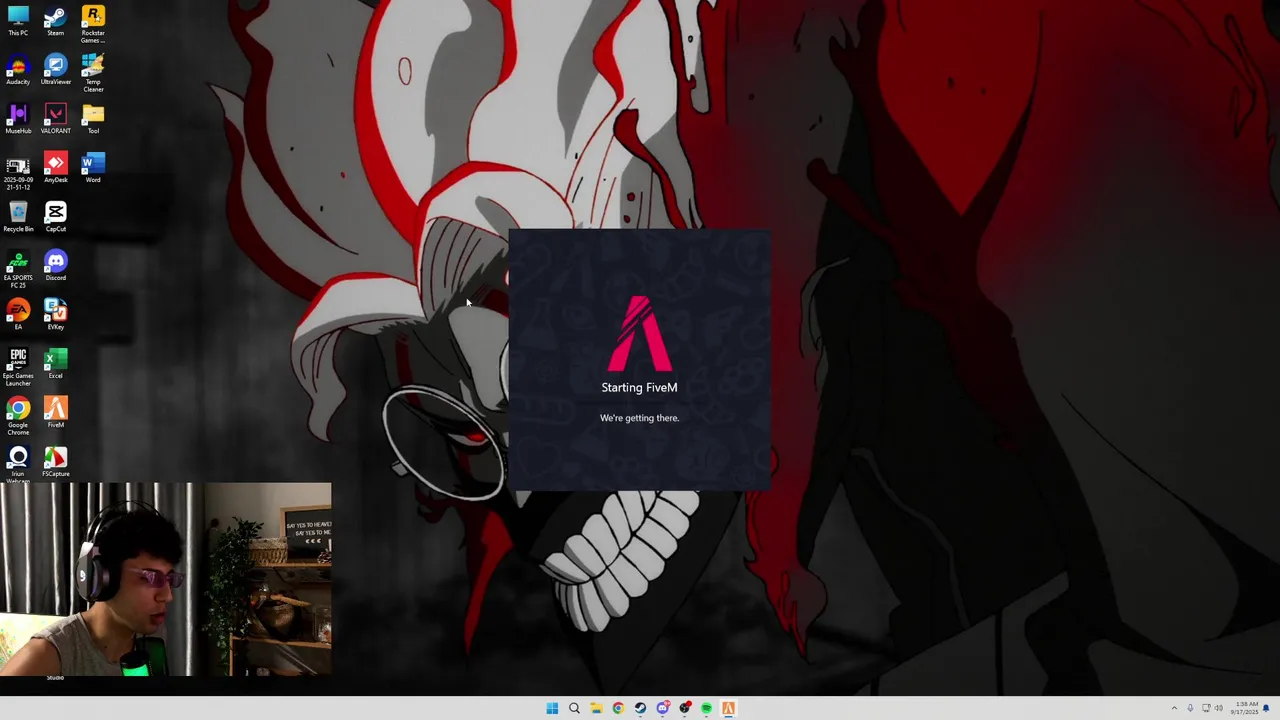The width and height of the screenshot is (1280, 720).
Task: Open the Windows Start menu
Action: (552, 708)
